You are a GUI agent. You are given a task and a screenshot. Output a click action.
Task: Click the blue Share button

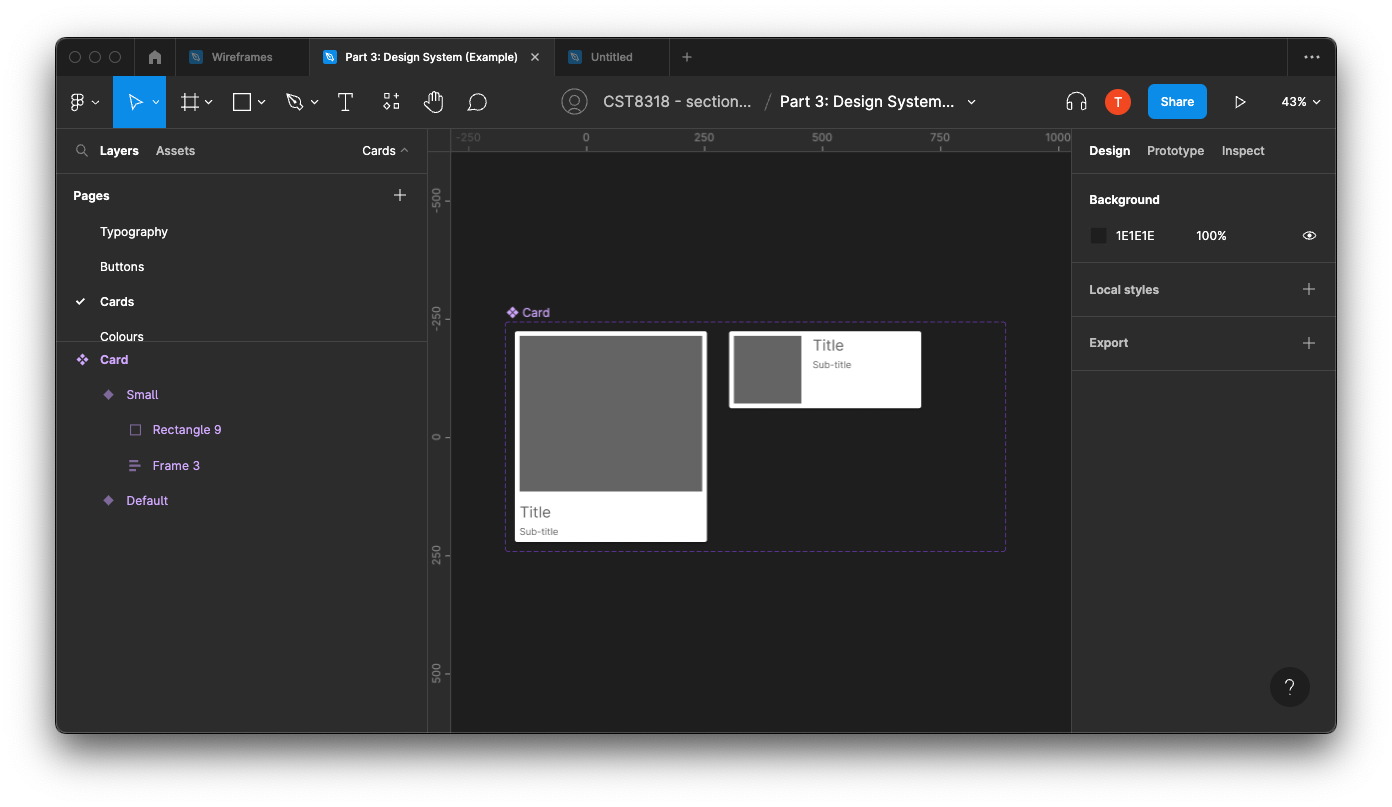1177,102
